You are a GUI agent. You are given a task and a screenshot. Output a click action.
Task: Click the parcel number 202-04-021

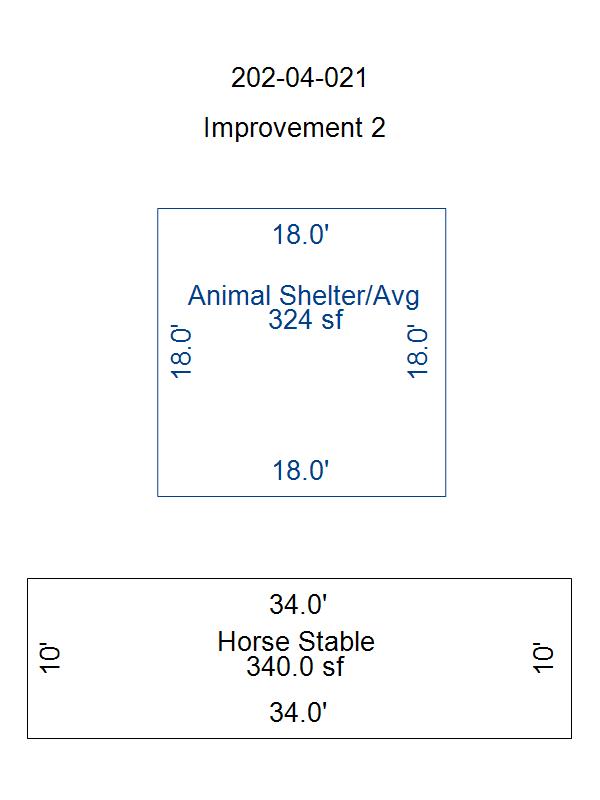coord(299,78)
